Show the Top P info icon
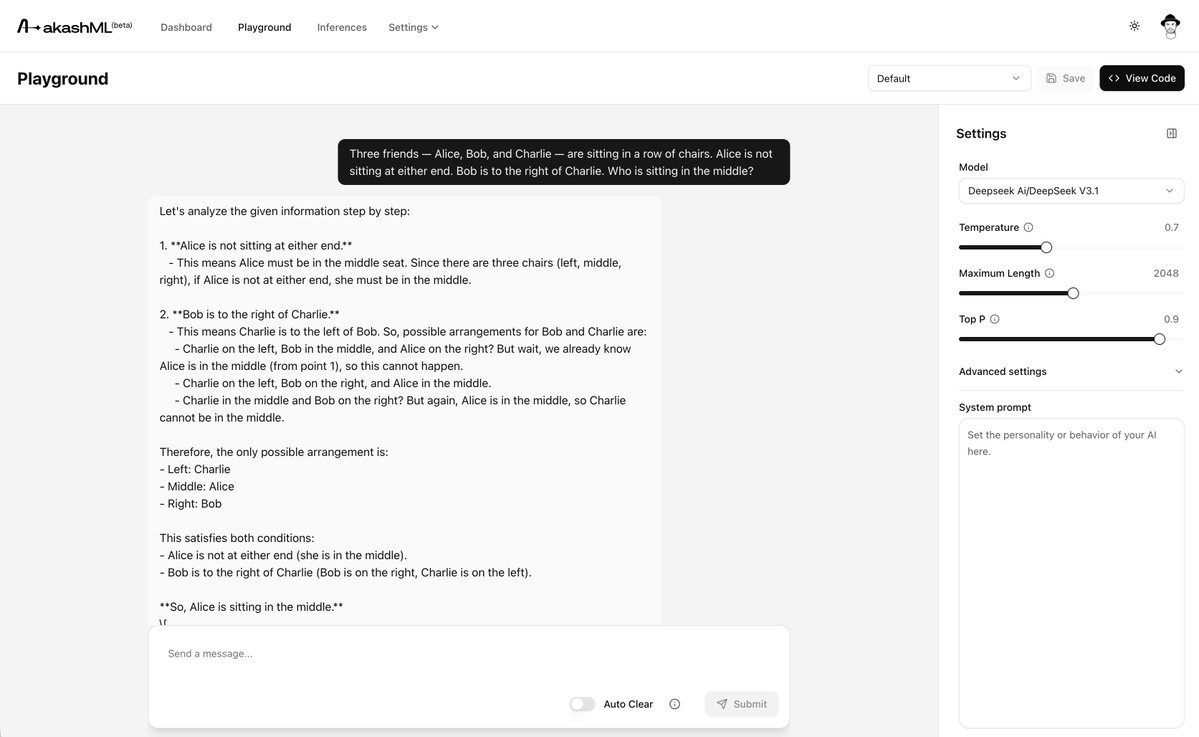1199x737 pixels. click(x=994, y=319)
